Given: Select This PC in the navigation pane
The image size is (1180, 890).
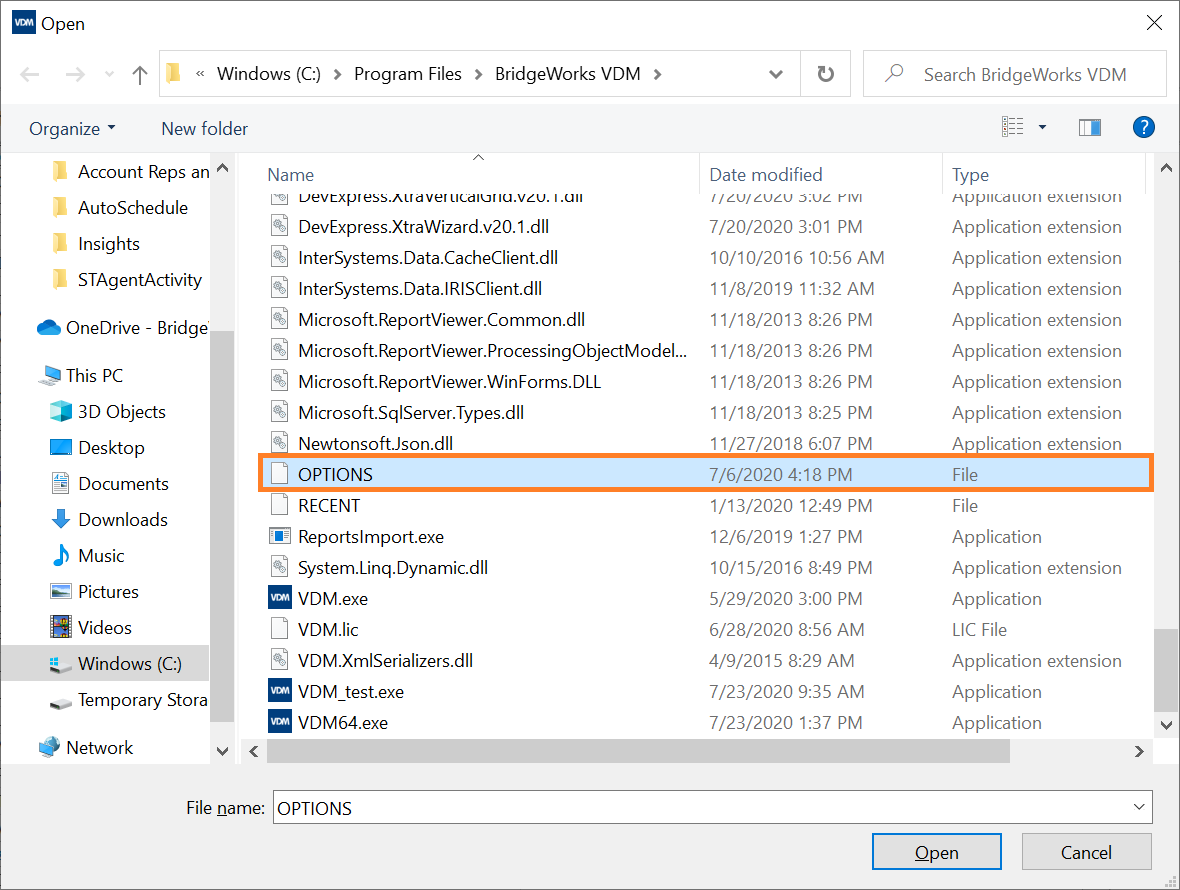Looking at the screenshot, I should (81, 375).
